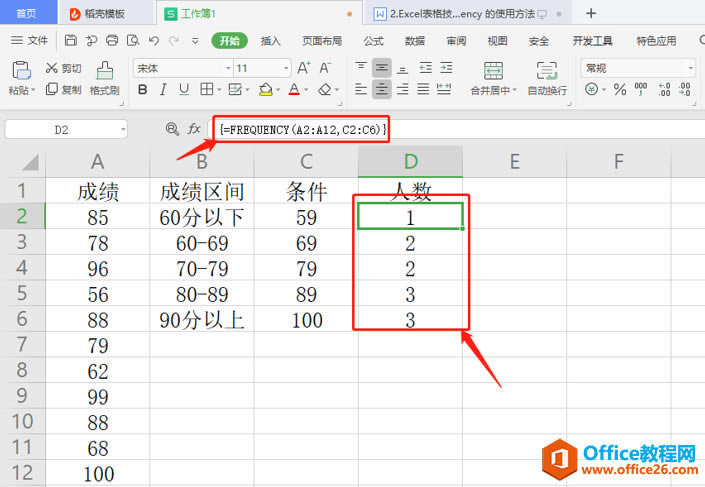Apply fill color bucket
This screenshot has height=487, width=705.
click(x=266, y=89)
